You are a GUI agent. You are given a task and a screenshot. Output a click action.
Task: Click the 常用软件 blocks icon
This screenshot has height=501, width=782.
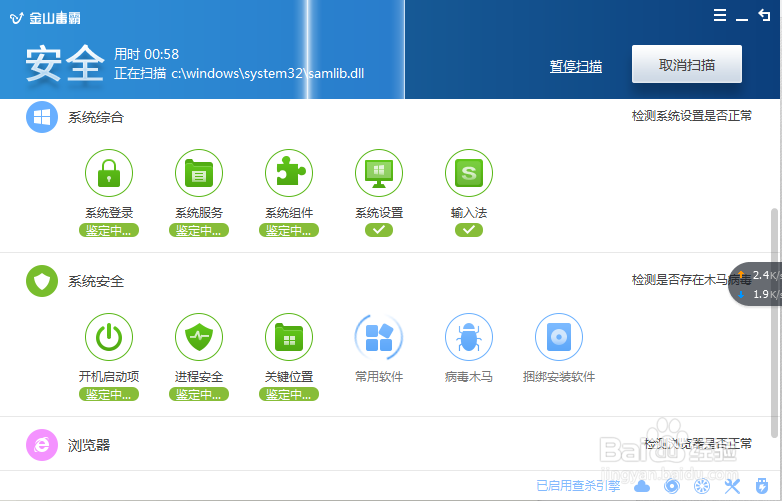(x=379, y=337)
